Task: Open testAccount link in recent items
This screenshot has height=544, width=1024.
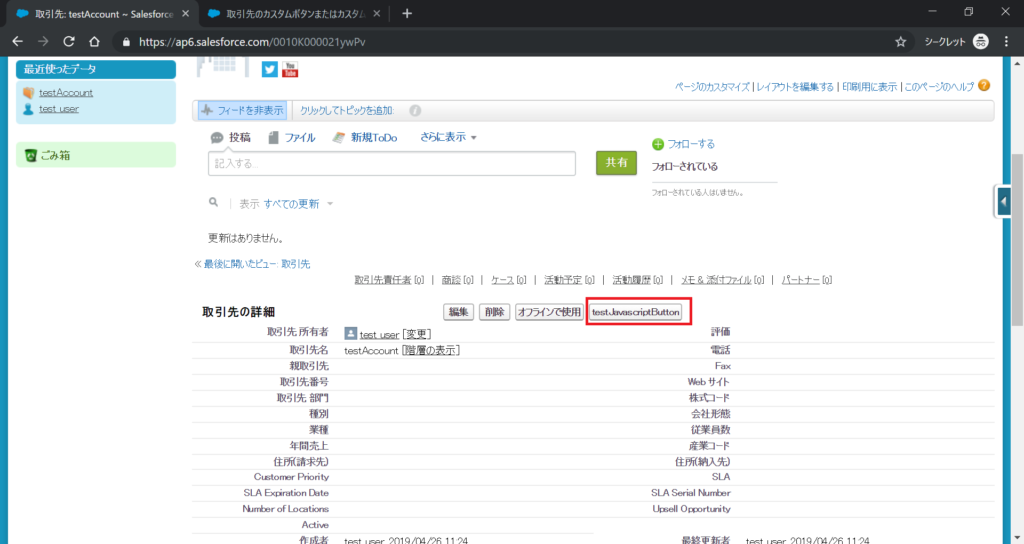Action: click(66, 92)
